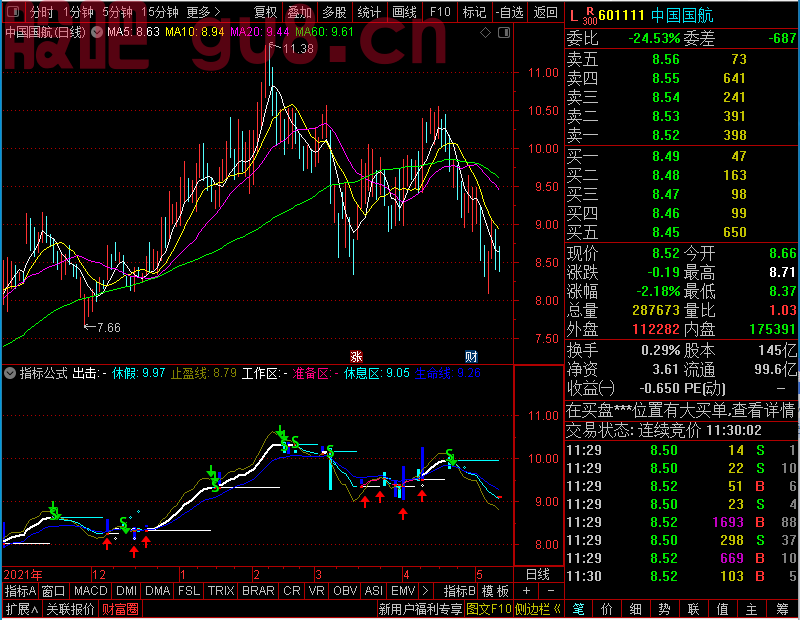Expand the 更多 periods dropdown
The width and height of the screenshot is (800, 620).
click(x=203, y=12)
